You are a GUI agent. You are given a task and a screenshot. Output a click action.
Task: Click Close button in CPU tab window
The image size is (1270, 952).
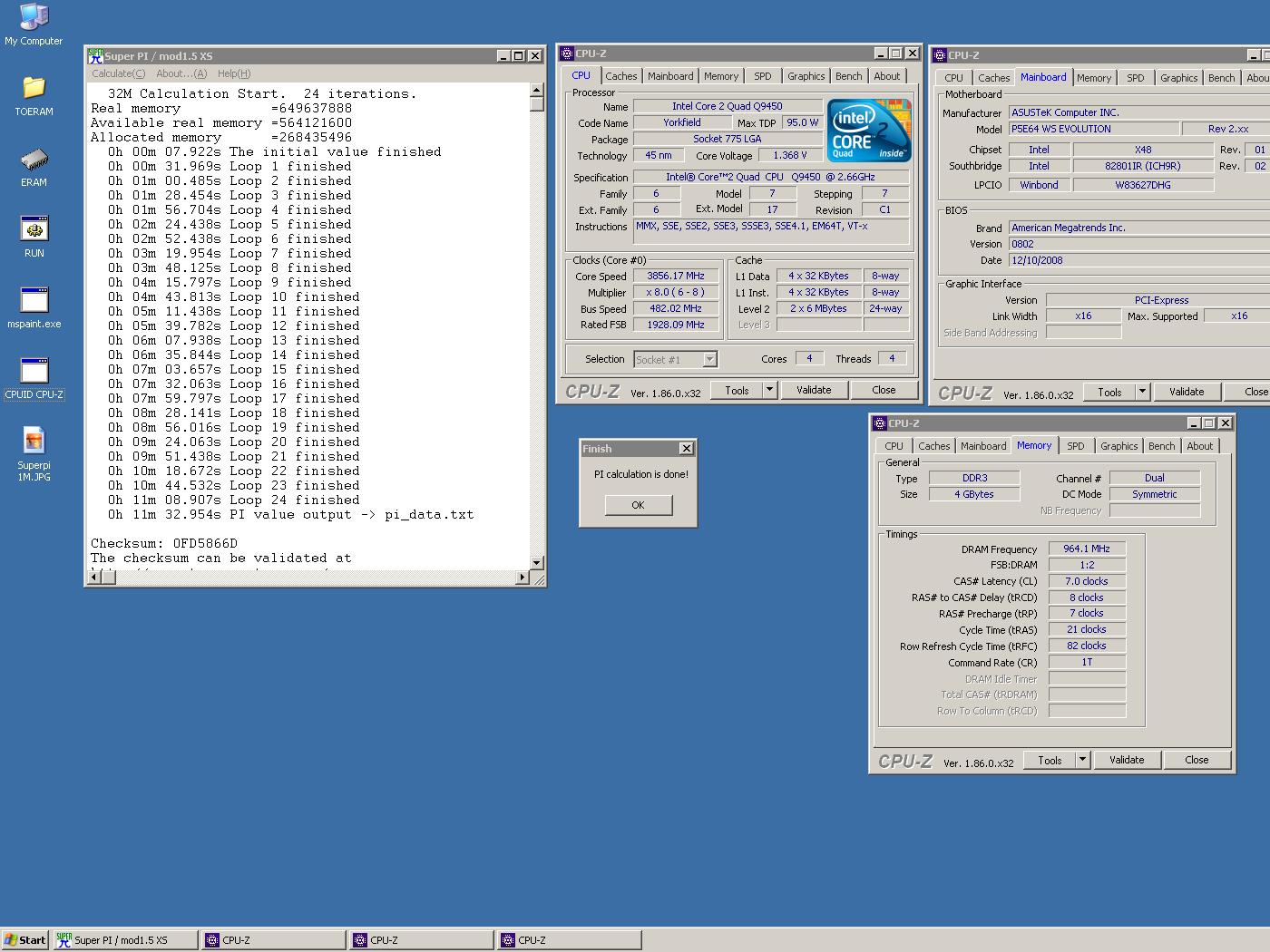pyautogui.click(x=884, y=390)
